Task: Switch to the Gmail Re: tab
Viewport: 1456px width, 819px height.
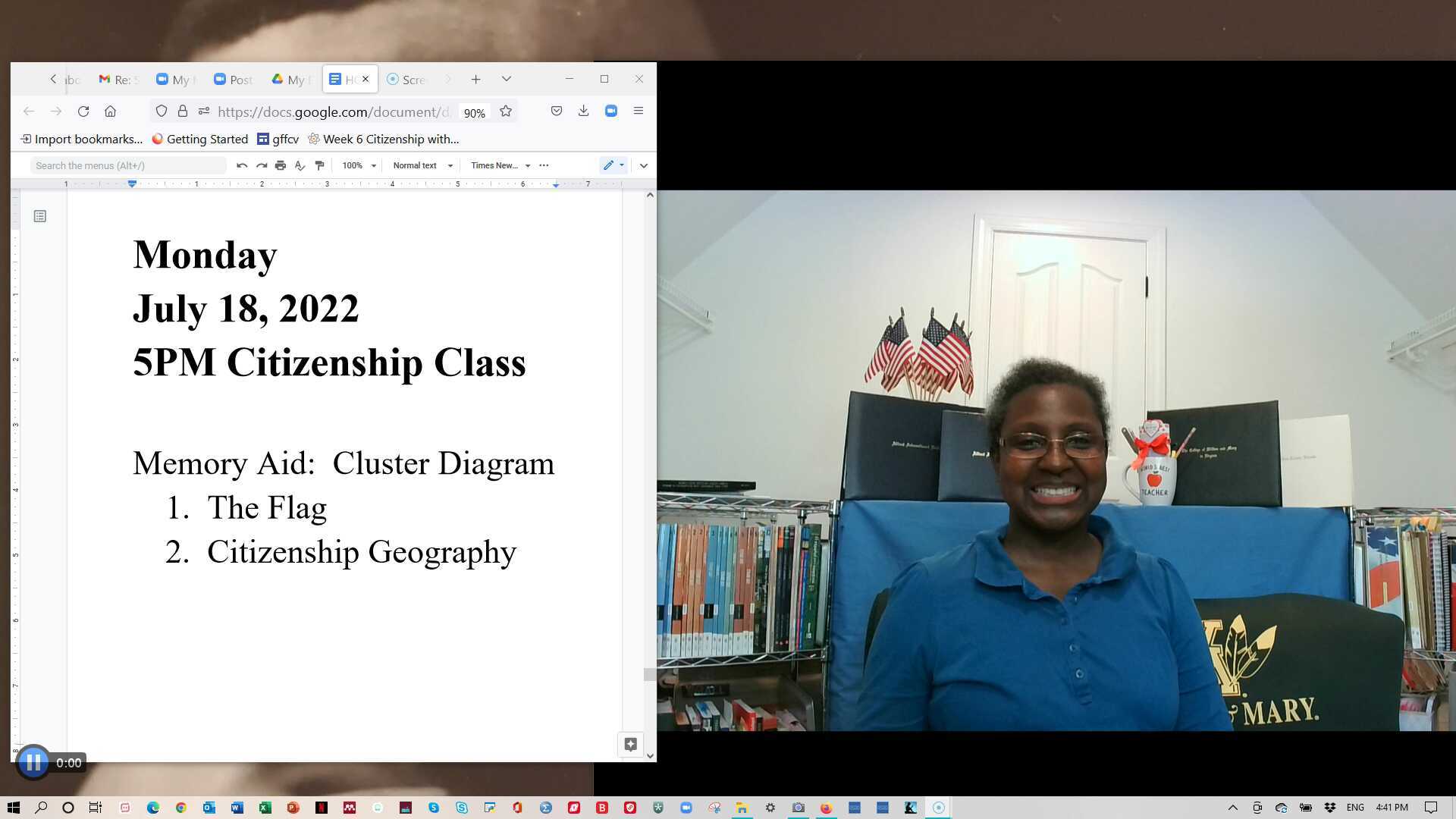Action: click(x=119, y=79)
